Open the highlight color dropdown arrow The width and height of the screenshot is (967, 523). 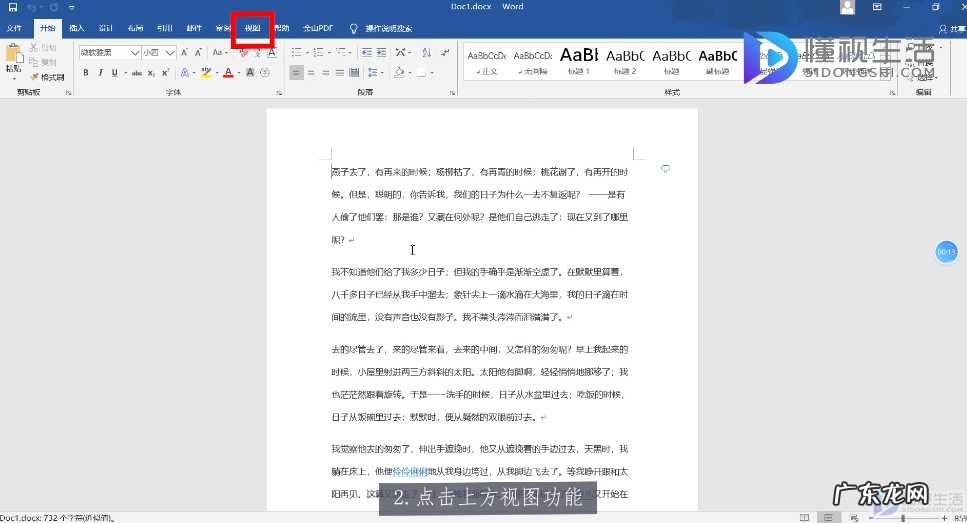point(217,73)
